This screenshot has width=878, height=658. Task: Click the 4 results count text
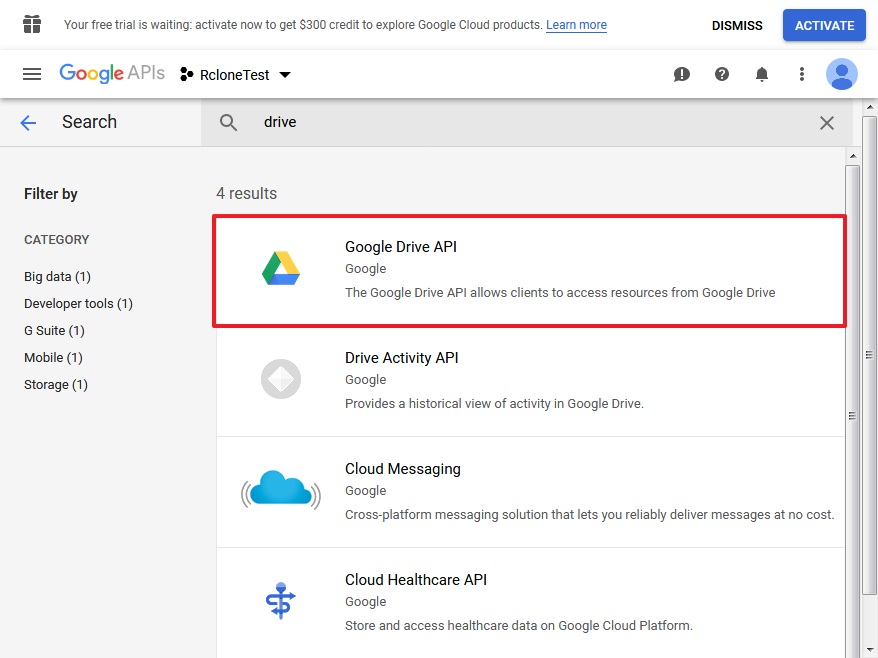tap(246, 193)
